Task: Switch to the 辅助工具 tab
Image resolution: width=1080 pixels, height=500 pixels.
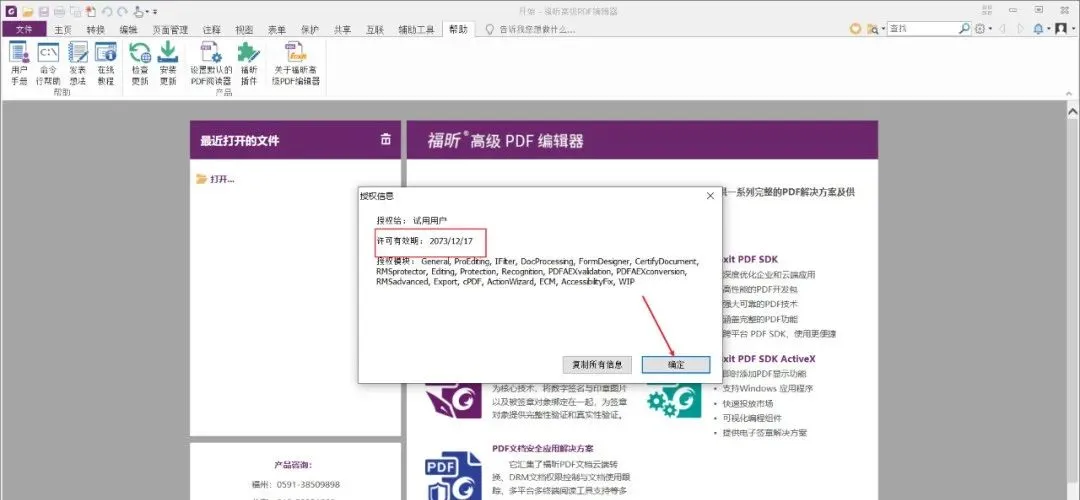Action: [x=417, y=30]
